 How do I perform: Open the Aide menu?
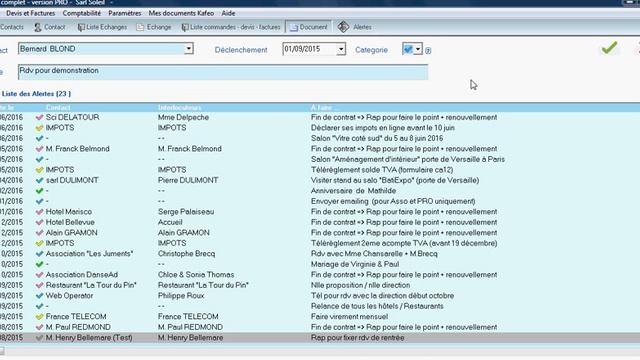tap(228, 13)
